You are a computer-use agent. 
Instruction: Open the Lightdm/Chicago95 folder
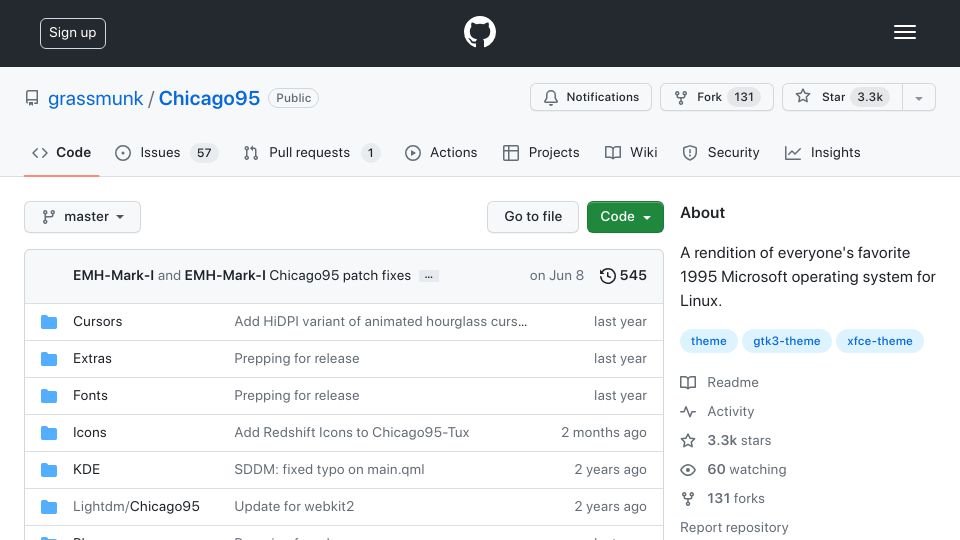pyautogui.click(x=136, y=506)
